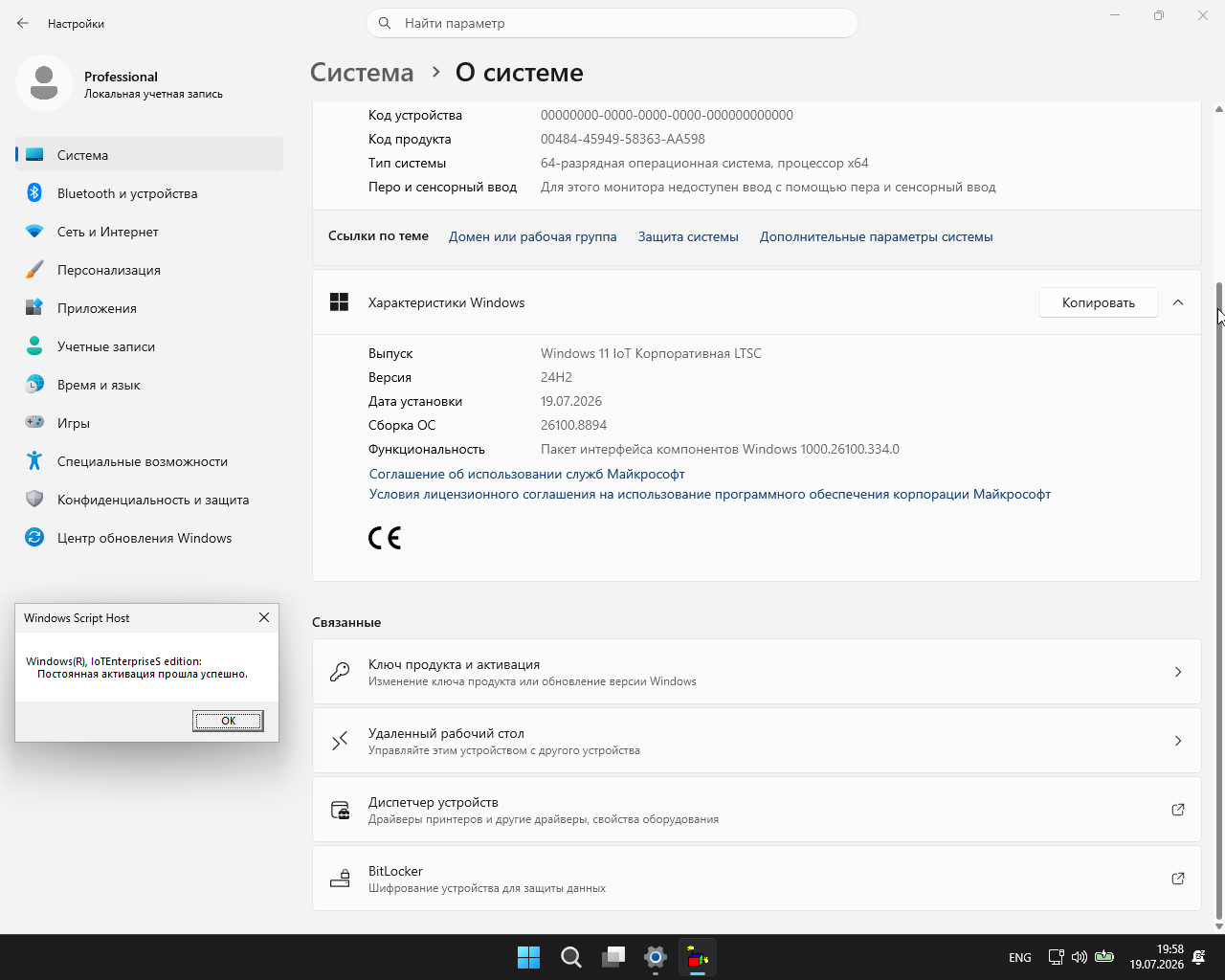
Task: Collapse the Характеристики Windows section
Action: point(1178,302)
